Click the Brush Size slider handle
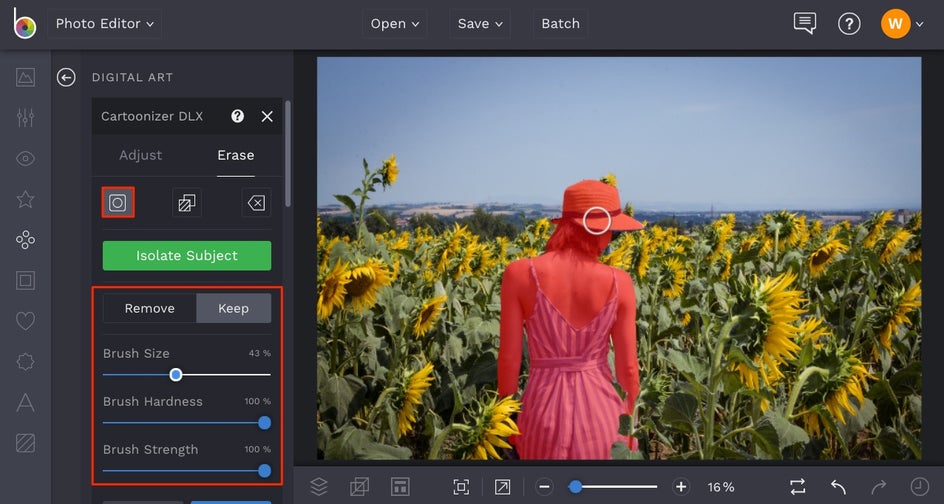 tap(176, 375)
